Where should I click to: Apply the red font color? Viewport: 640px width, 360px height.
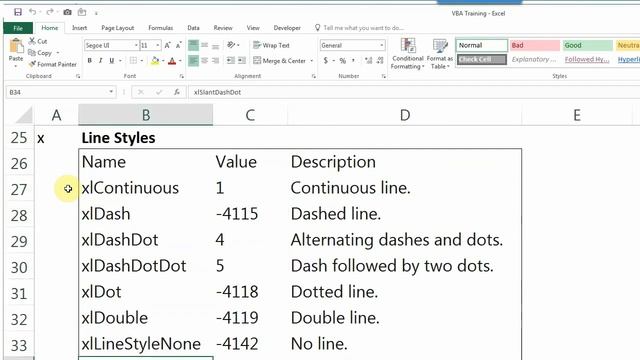coord(172,61)
